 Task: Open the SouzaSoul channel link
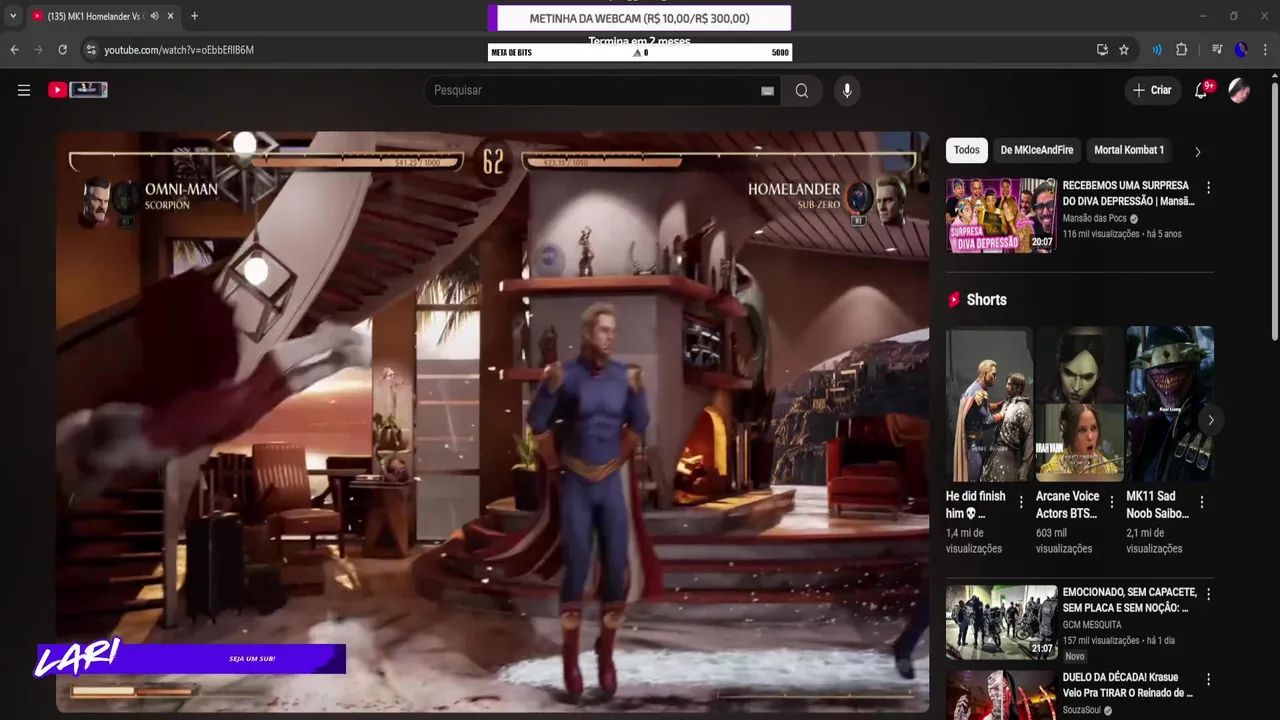click(x=1081, y=710)
